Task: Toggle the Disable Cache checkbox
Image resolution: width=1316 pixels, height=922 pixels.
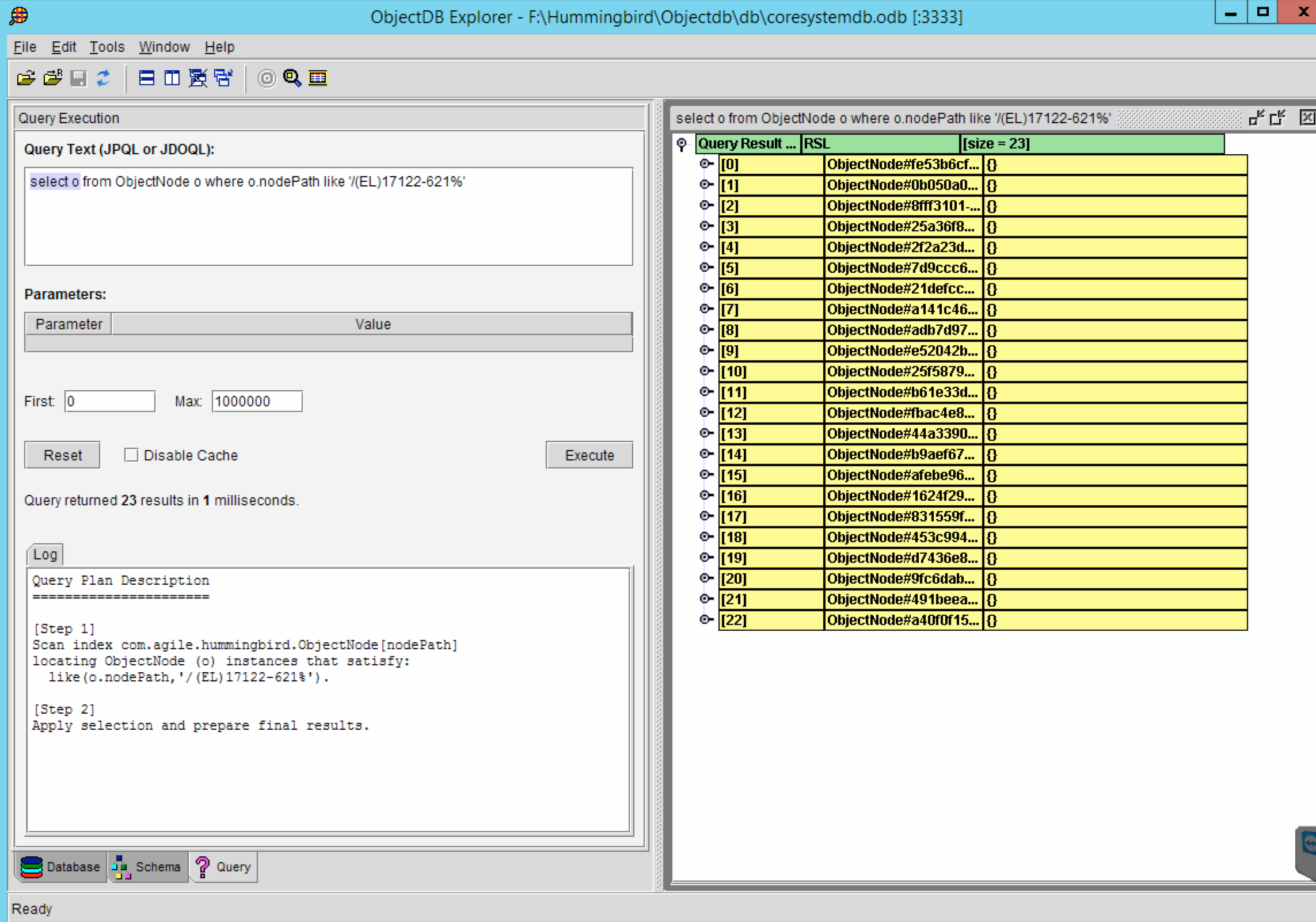Action: (131, 455)
